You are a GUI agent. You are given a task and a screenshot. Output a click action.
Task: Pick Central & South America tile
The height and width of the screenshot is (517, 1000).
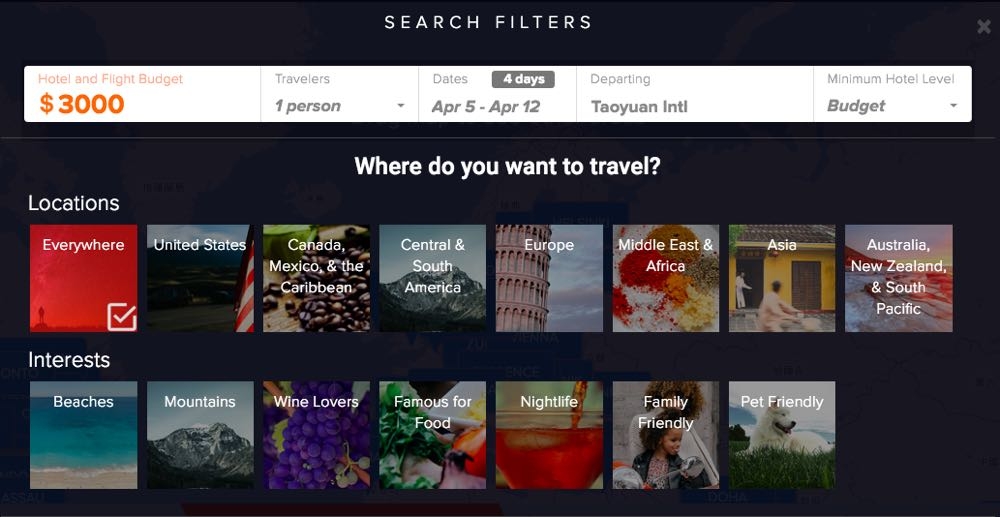[432, 278]
